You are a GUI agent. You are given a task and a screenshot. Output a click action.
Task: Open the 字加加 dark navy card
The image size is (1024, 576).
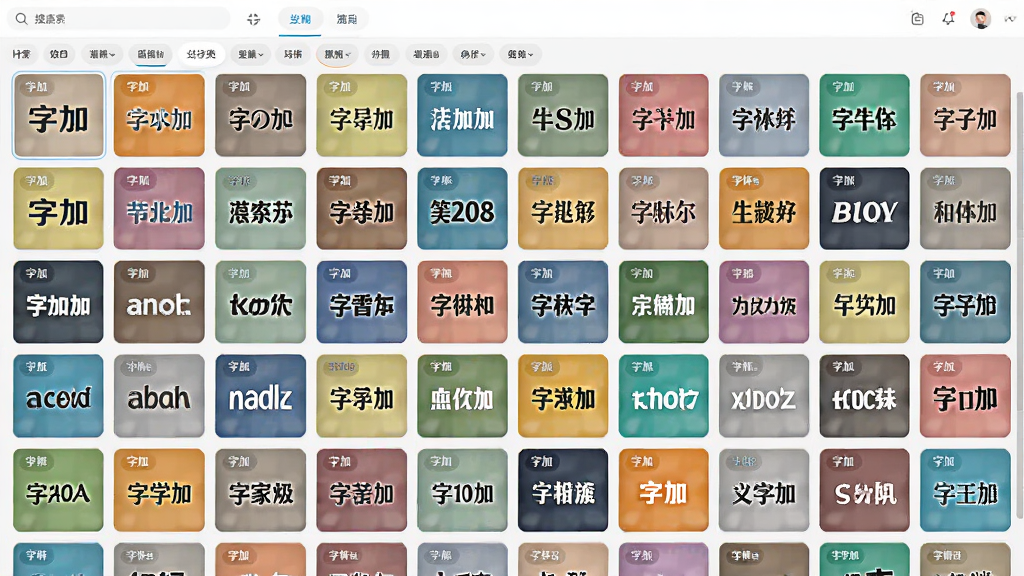[58, 302]
